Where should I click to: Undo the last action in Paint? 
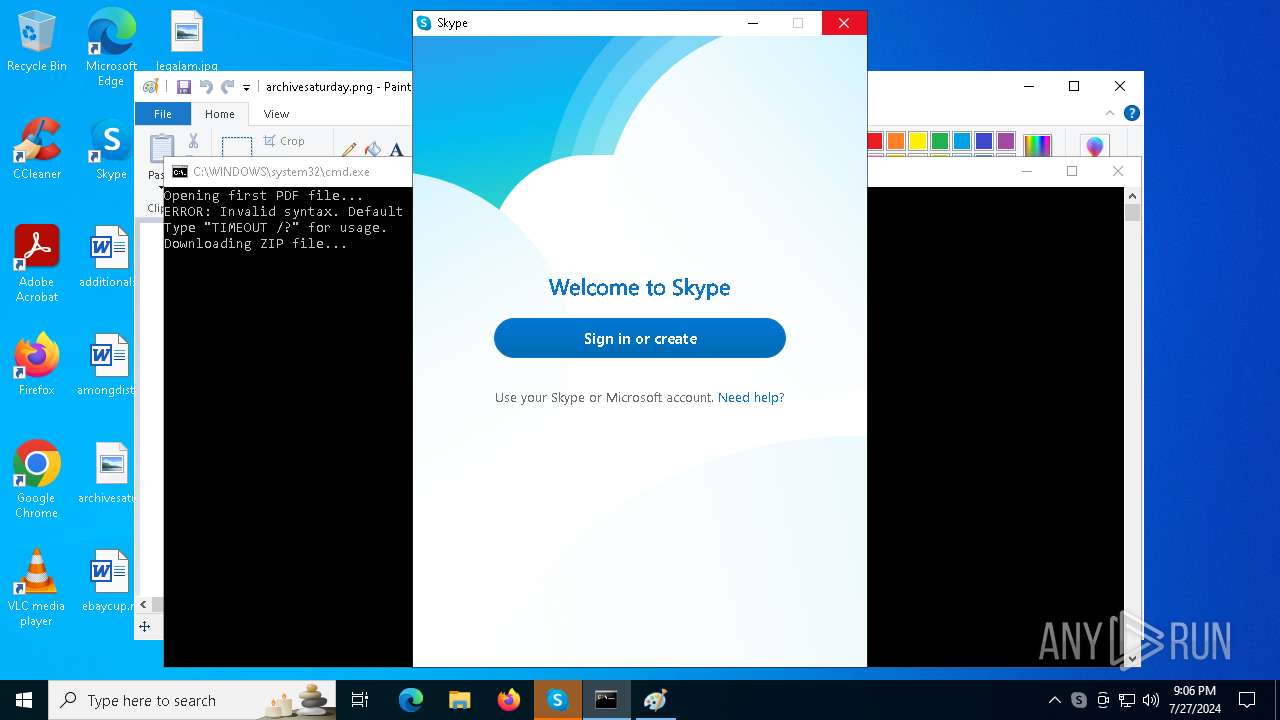tap(205, 87)
